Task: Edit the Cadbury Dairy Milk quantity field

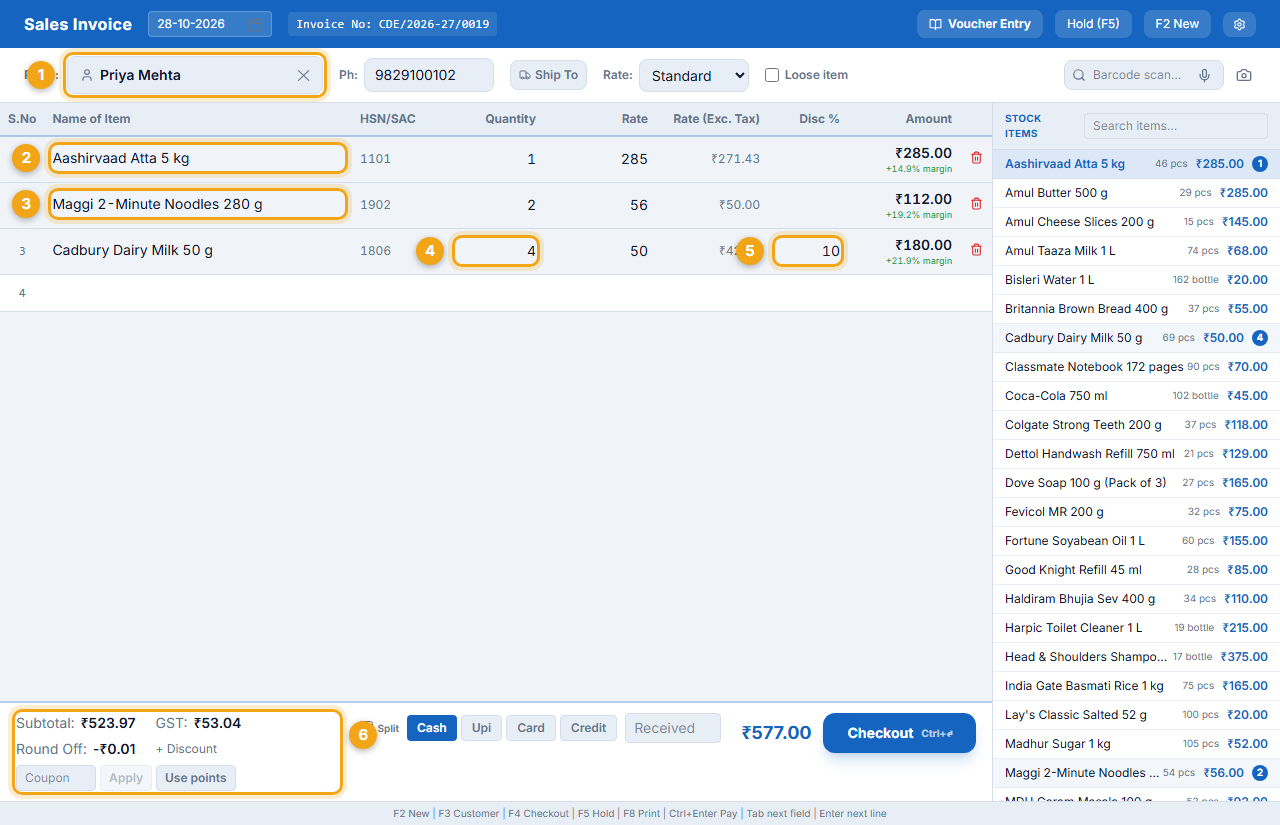Action: coord(496,251)
